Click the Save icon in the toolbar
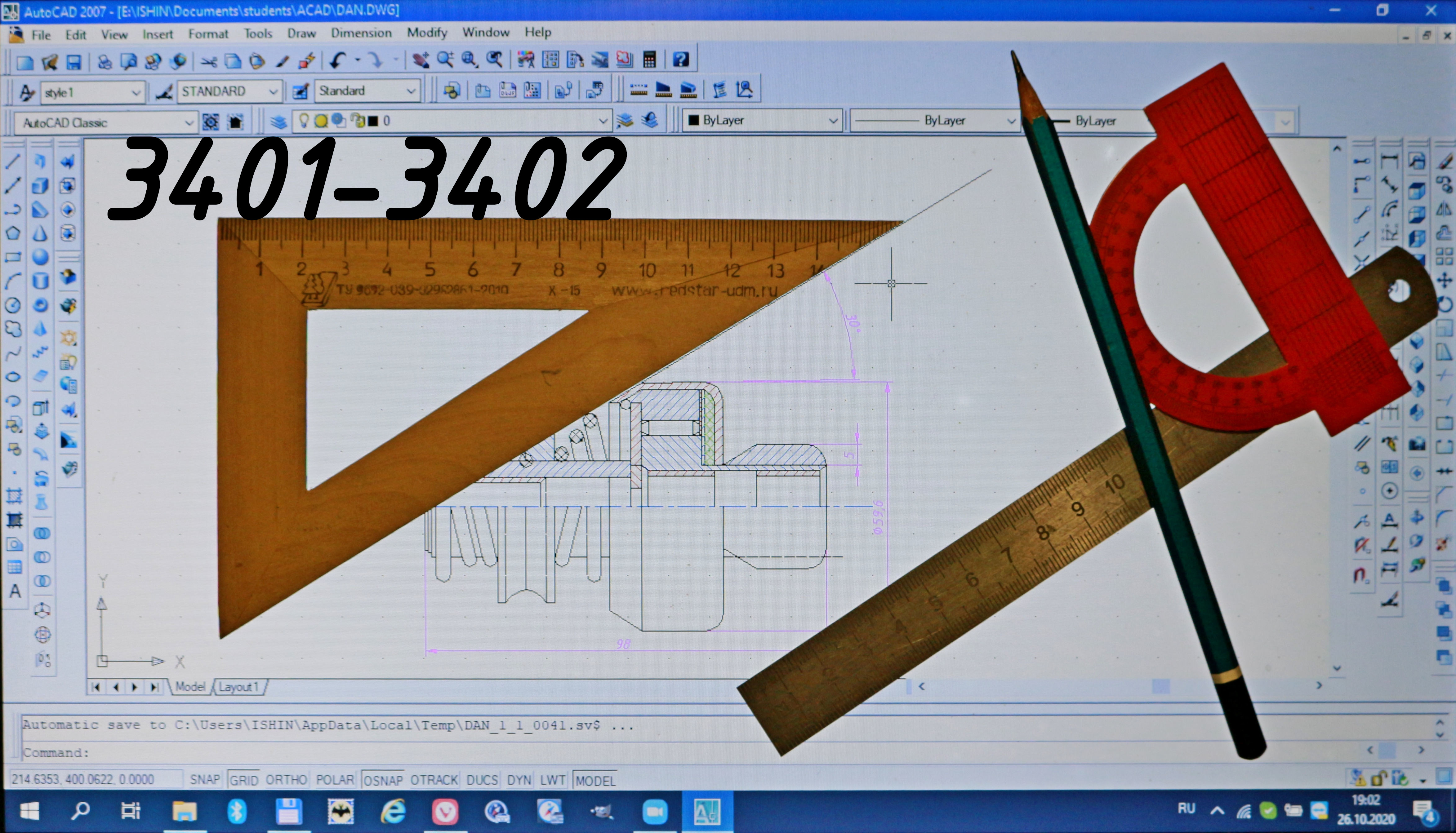Image resolution: width=1456 pixels, height=833 pixels. (74, 62)
